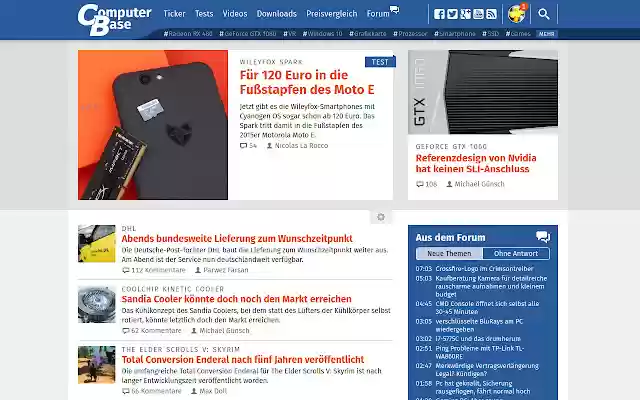Select the #Grafikkarte tag
The width and height of the screenshot is (640, 400).
367,33
